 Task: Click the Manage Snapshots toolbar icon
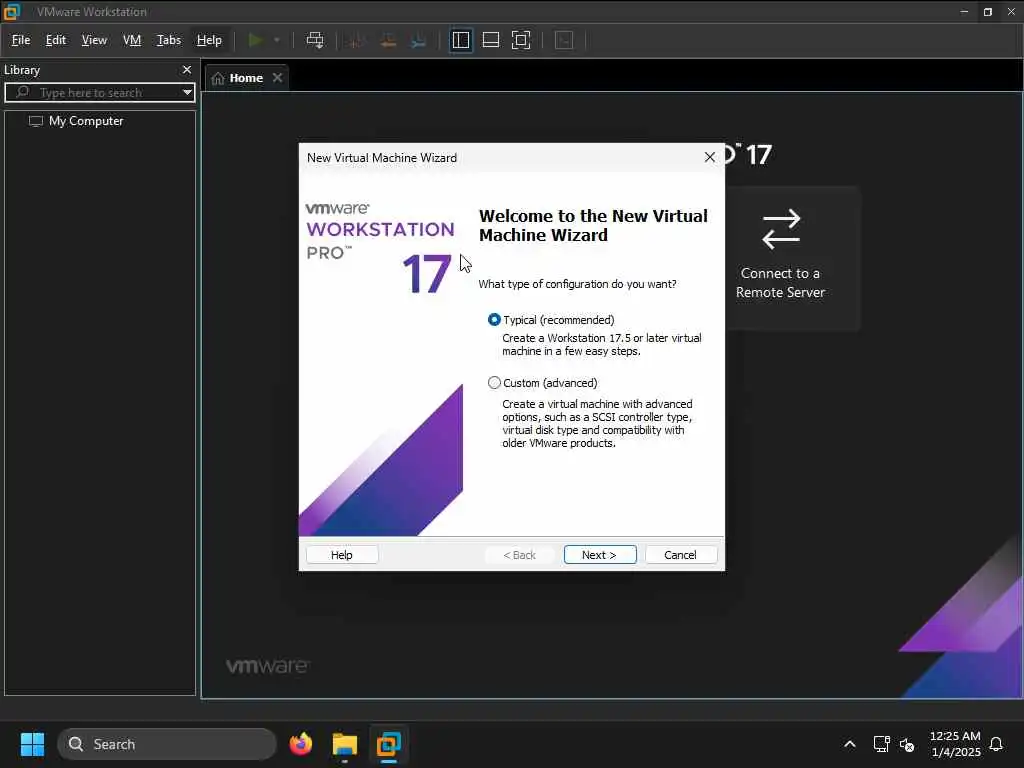pos(419,40)
